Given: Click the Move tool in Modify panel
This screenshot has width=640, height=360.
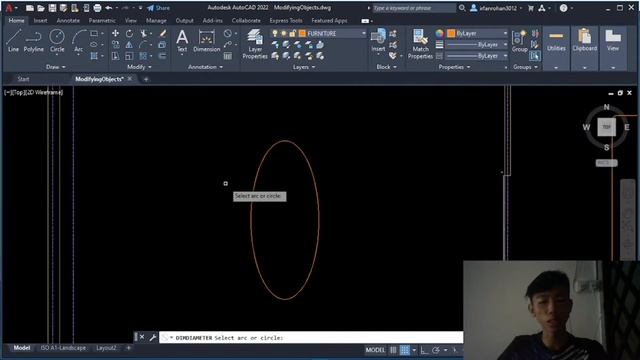Looking at the screenshot, I should (116, 33).
